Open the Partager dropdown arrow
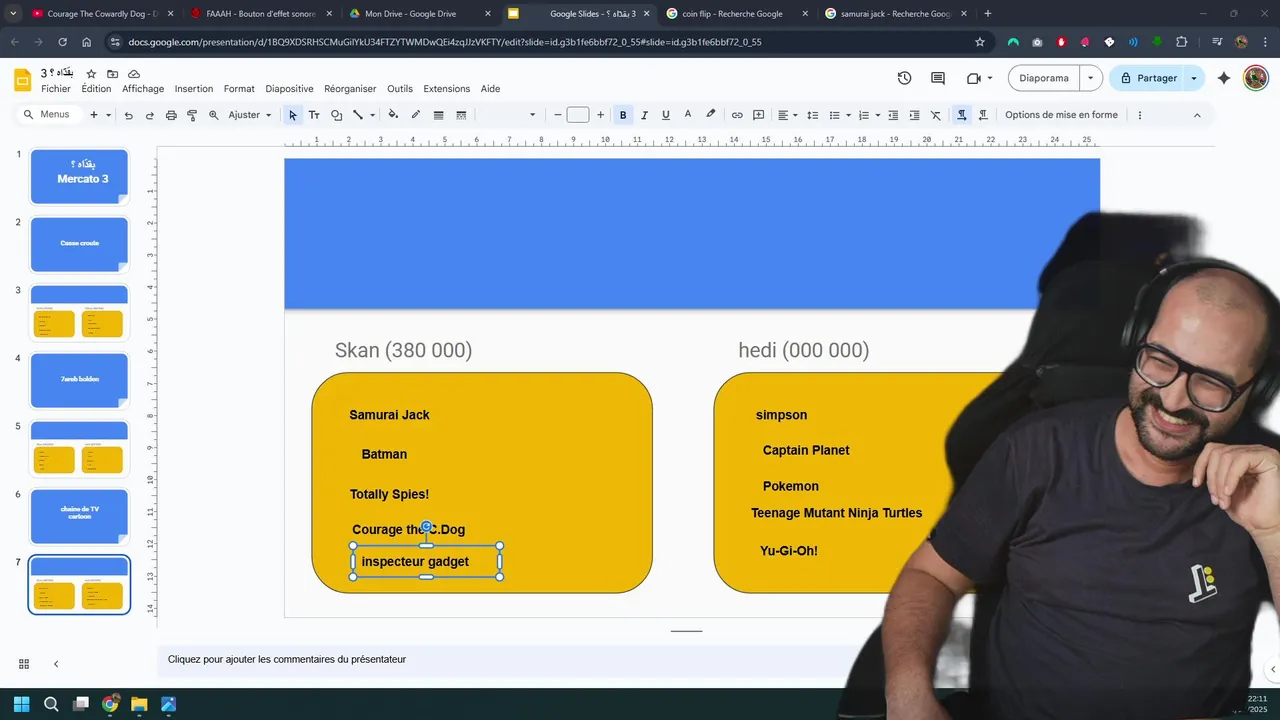This screenshot has height=720, width=1280. [1194, 78]
